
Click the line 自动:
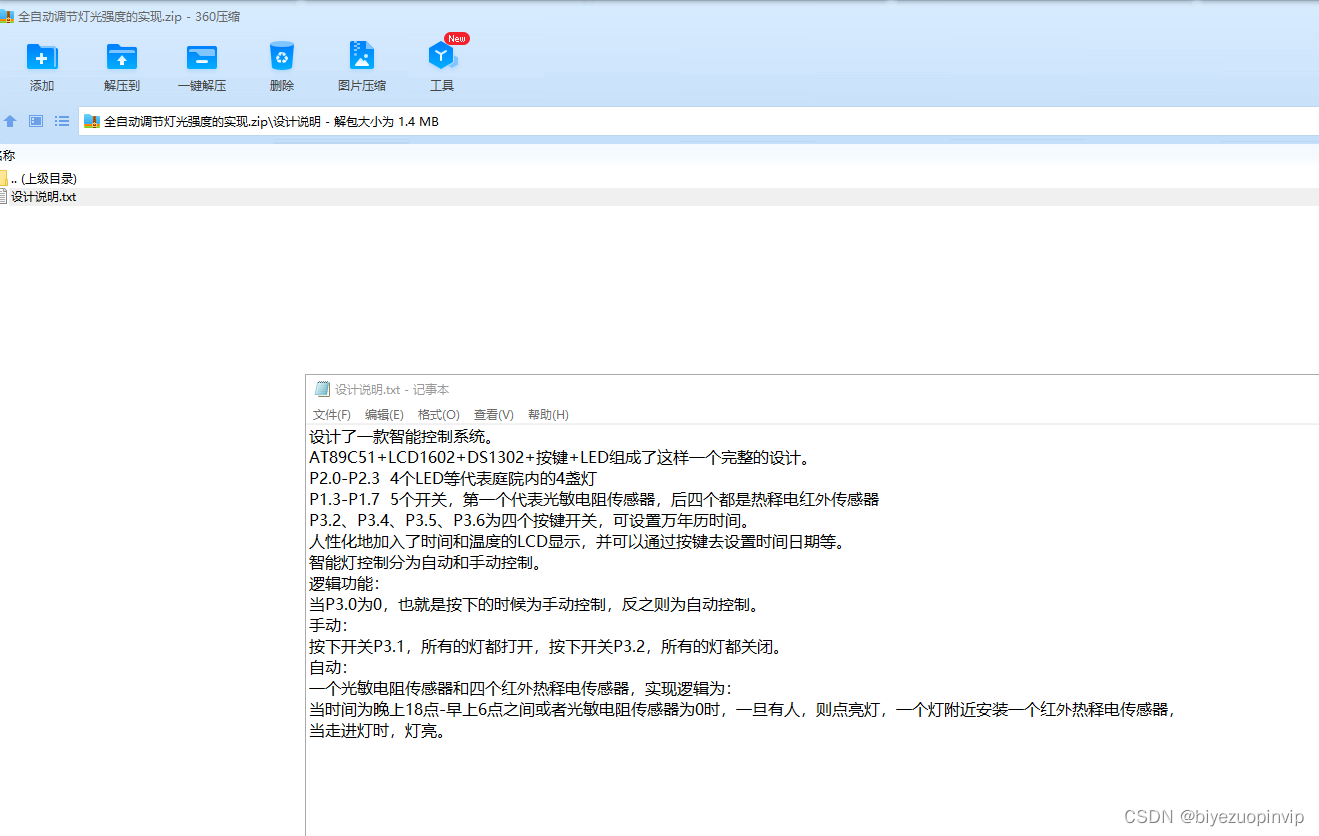click(329, 668)
